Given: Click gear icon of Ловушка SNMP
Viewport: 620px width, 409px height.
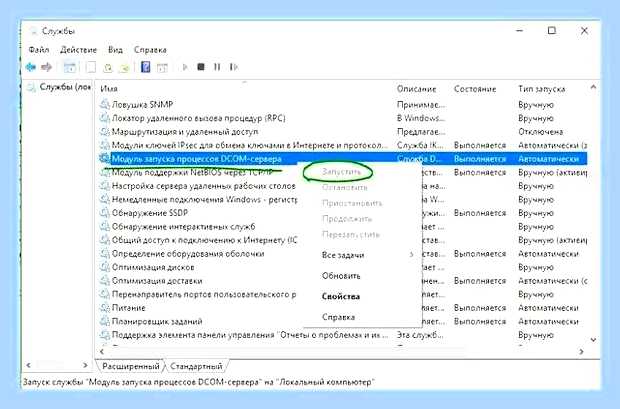Looking at the screenshot, I should (104, 105).
